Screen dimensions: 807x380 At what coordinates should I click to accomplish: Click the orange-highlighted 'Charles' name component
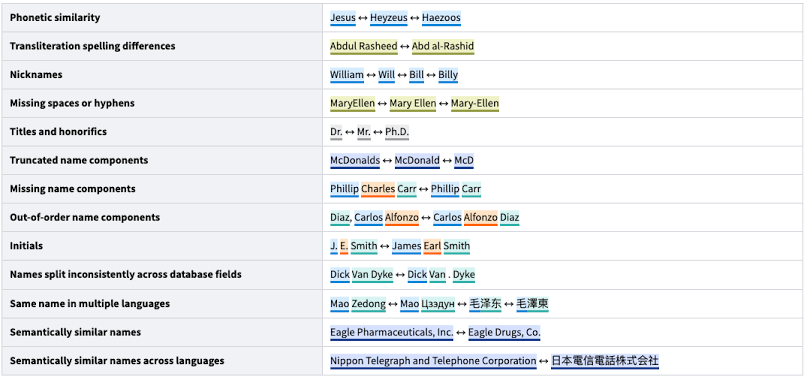coord(378,189)
